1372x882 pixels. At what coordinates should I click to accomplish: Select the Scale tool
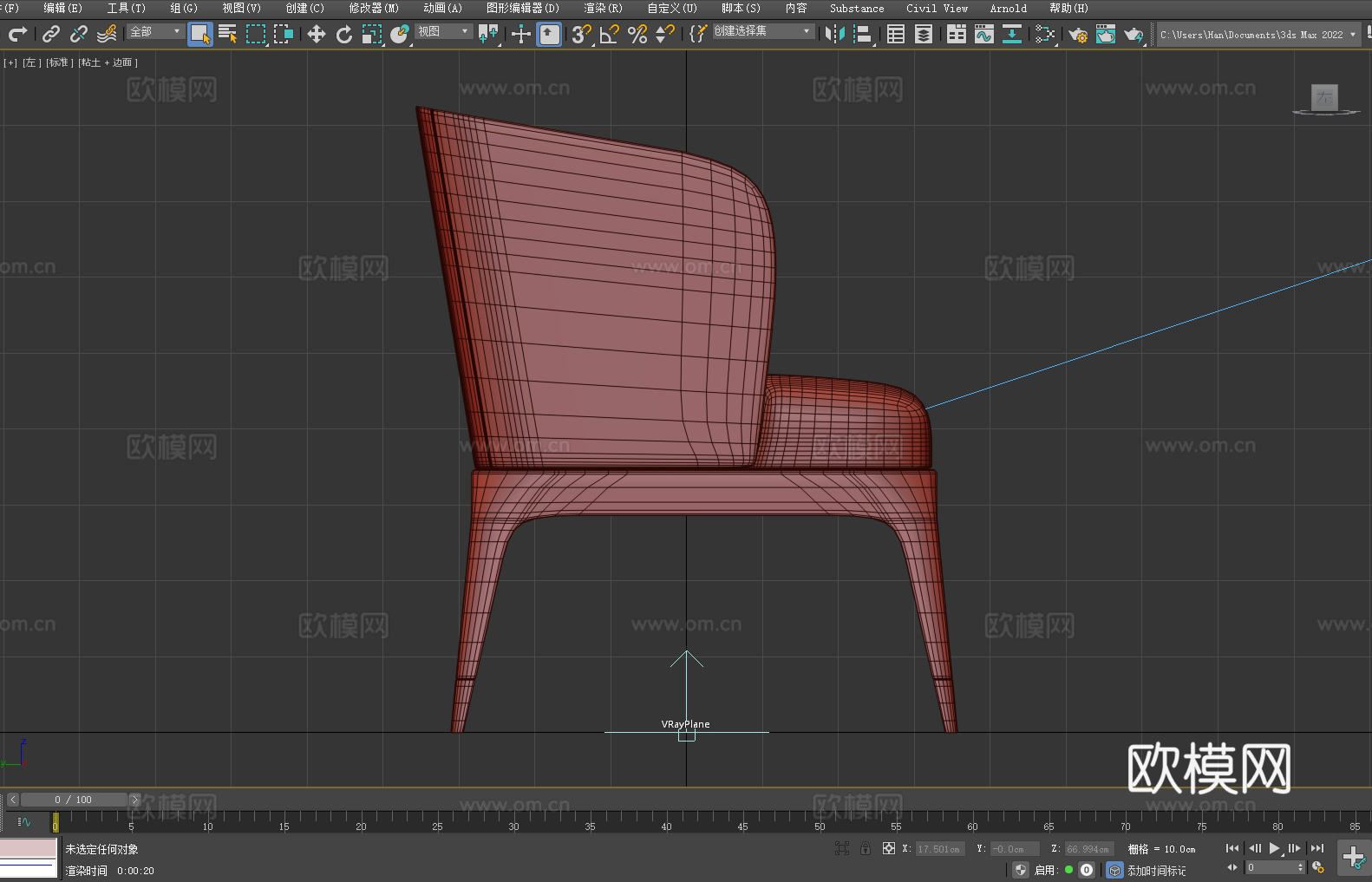372,34
